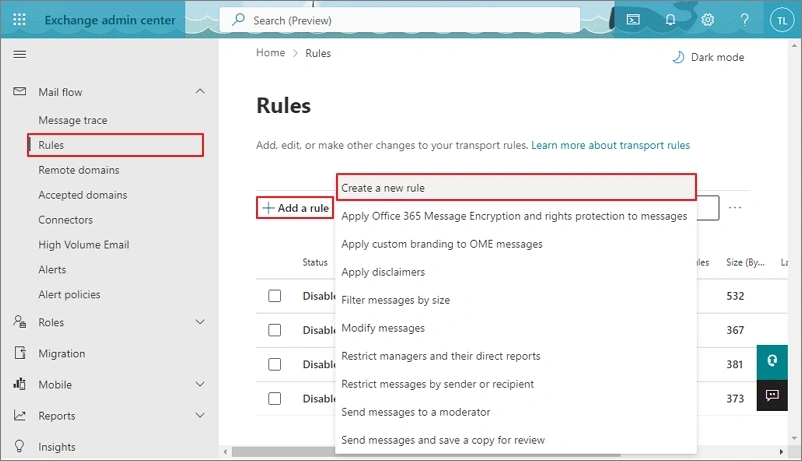Check the box for the 373 size rule
The height and width of the screenshot is (461, 802).
(x=275, y=399)
